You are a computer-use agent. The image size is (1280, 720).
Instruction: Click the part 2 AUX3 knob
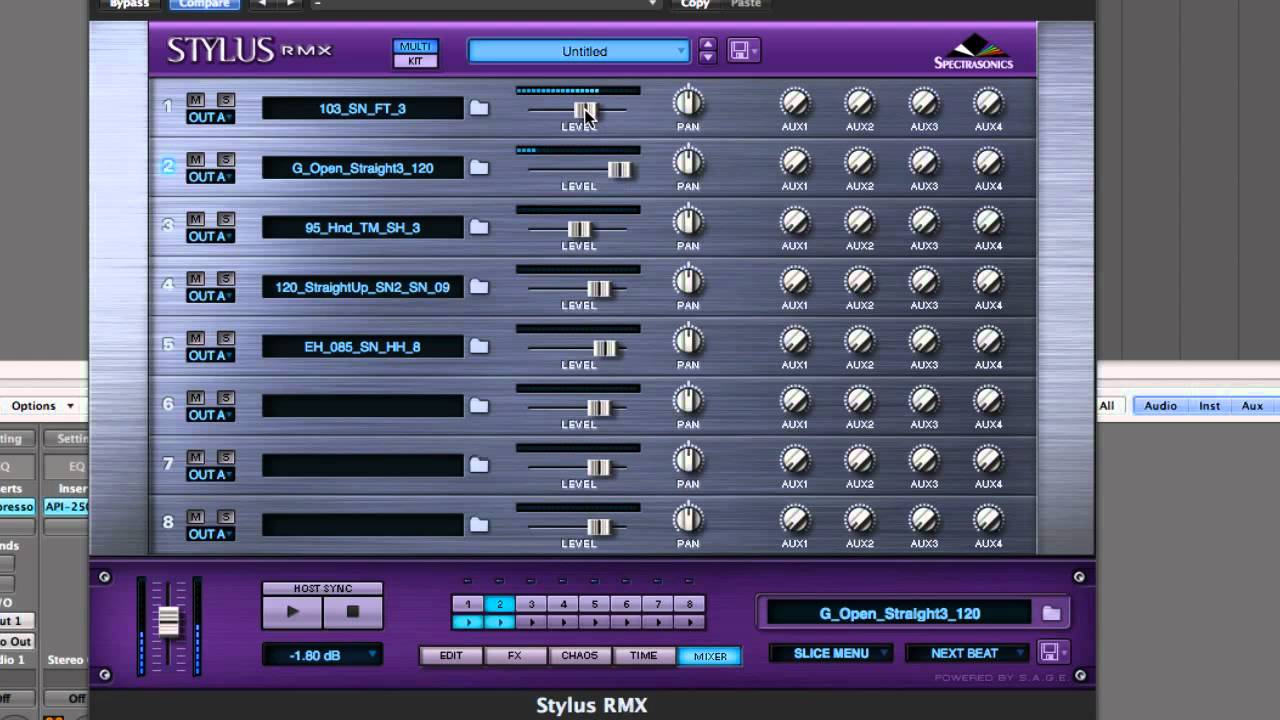pos(924,162)
